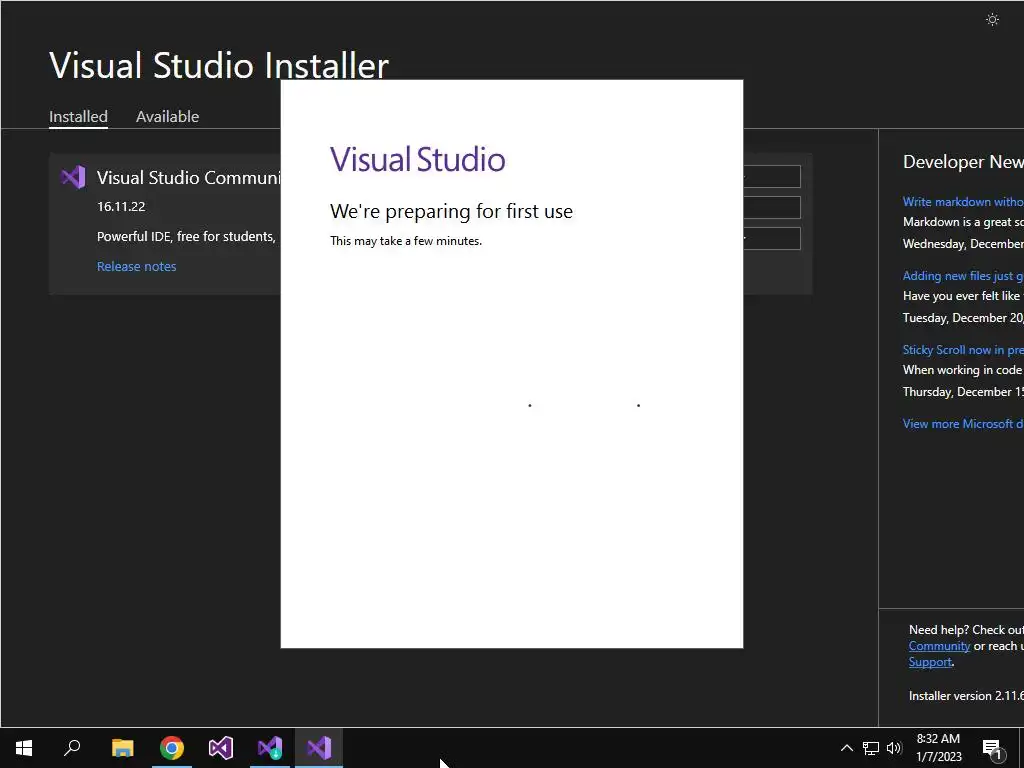Switch to the Installed tab

click(x=78, y=116)
